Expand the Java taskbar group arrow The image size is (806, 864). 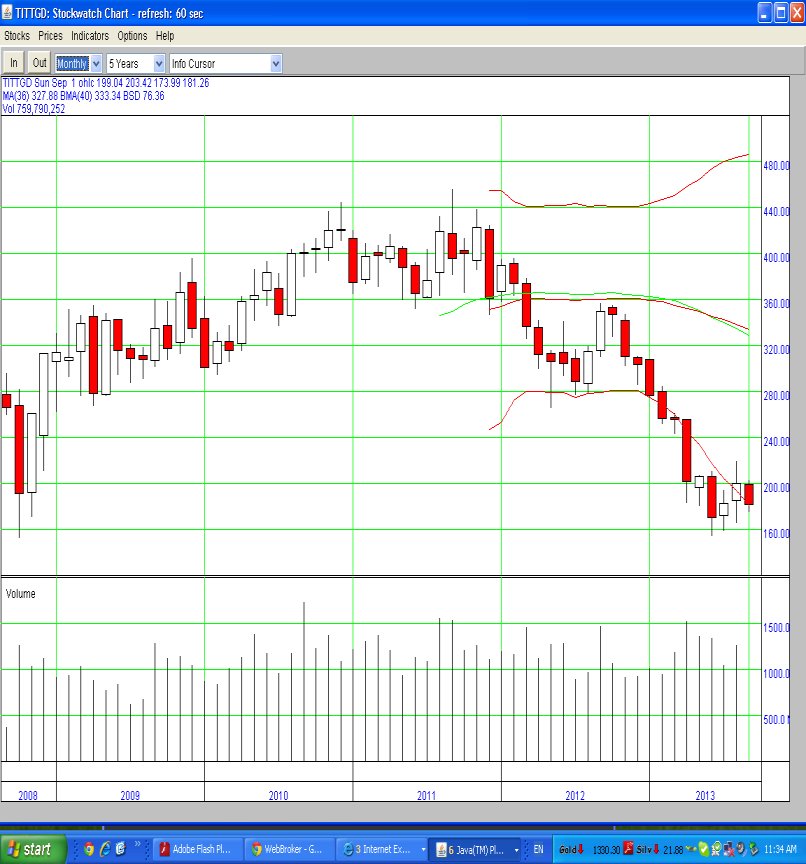[x=516, y=850]
